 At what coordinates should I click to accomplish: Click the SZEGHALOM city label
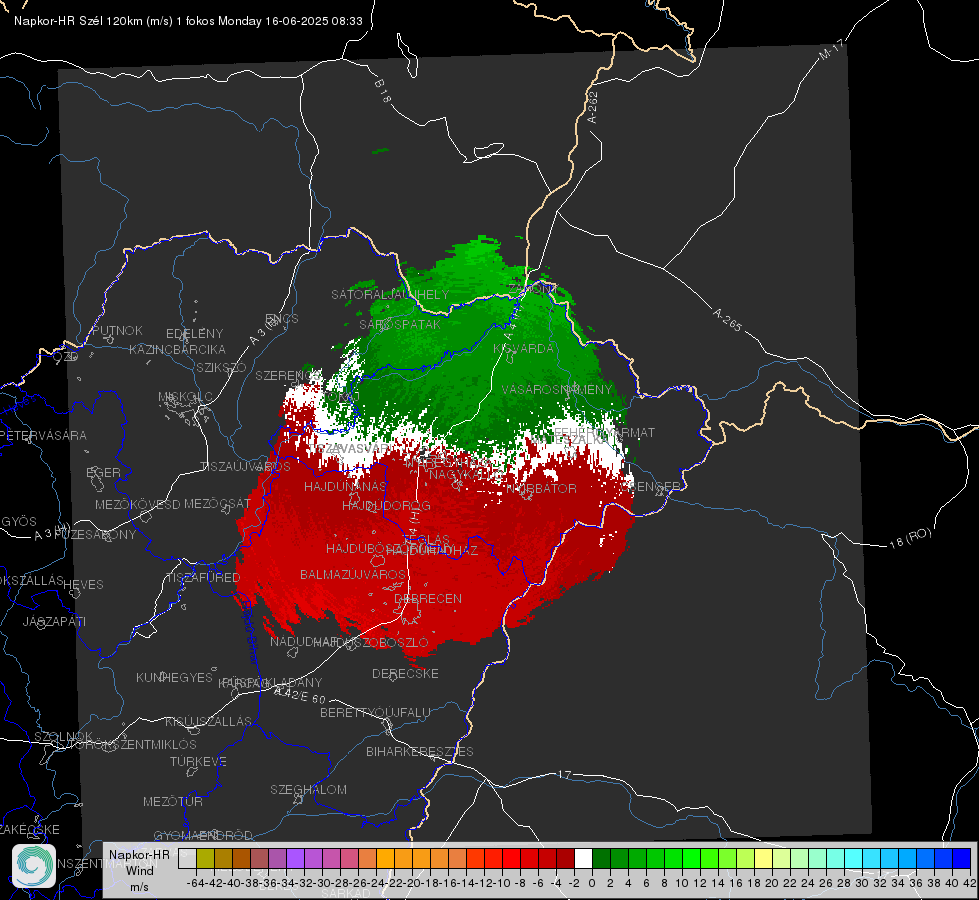tap(308, 789)
